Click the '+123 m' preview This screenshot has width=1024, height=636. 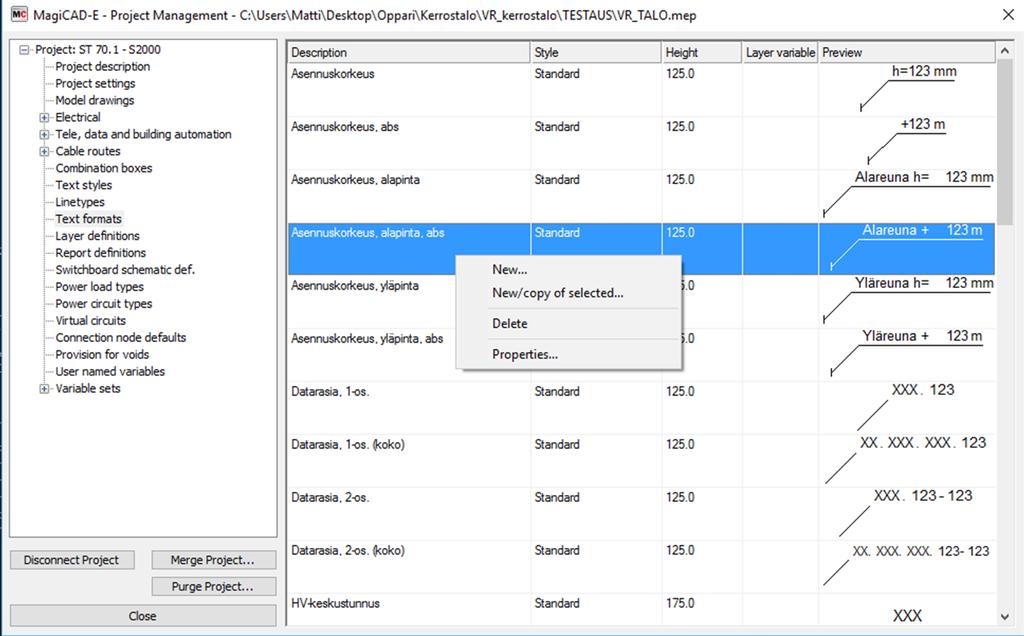pos(906,141)
